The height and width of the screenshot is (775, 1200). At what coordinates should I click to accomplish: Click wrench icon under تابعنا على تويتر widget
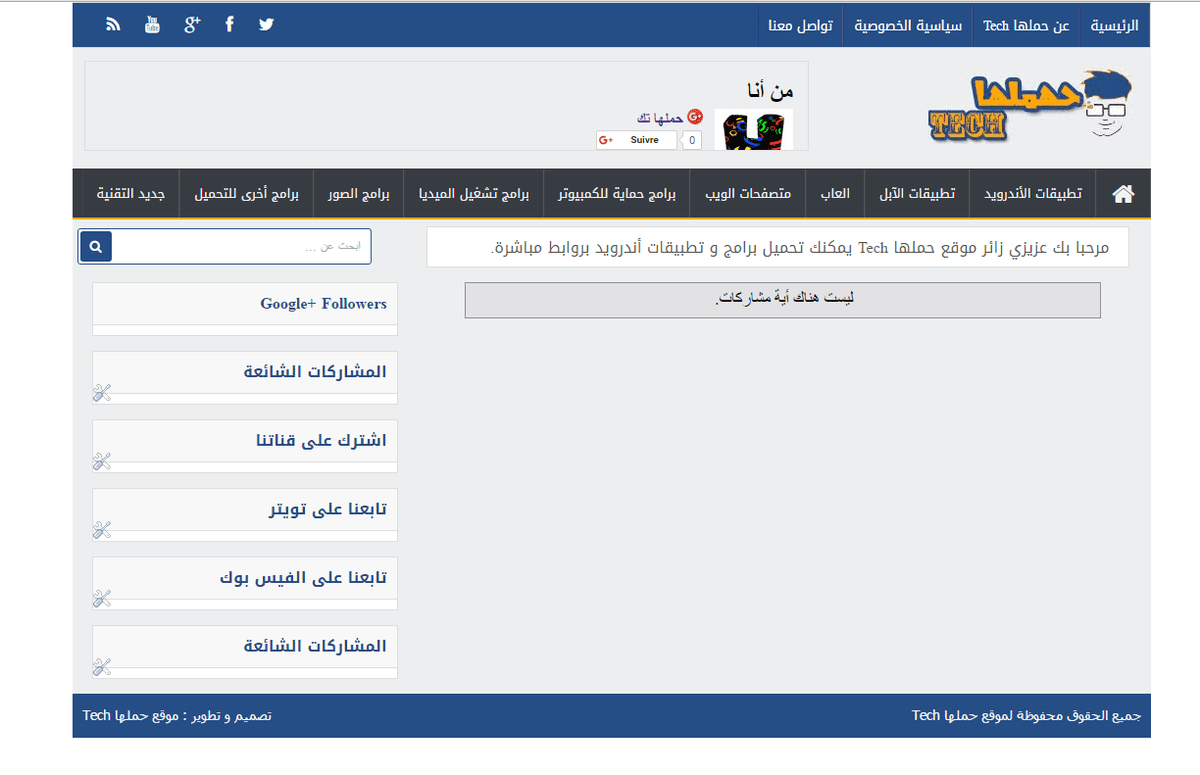[101, 529]
